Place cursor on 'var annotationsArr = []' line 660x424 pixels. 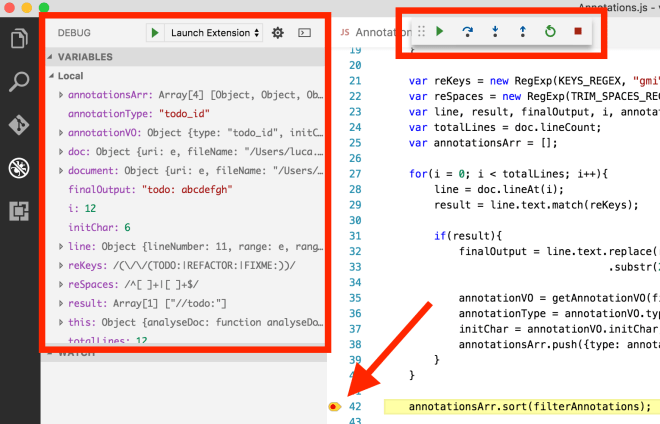(x=483, y=143)
